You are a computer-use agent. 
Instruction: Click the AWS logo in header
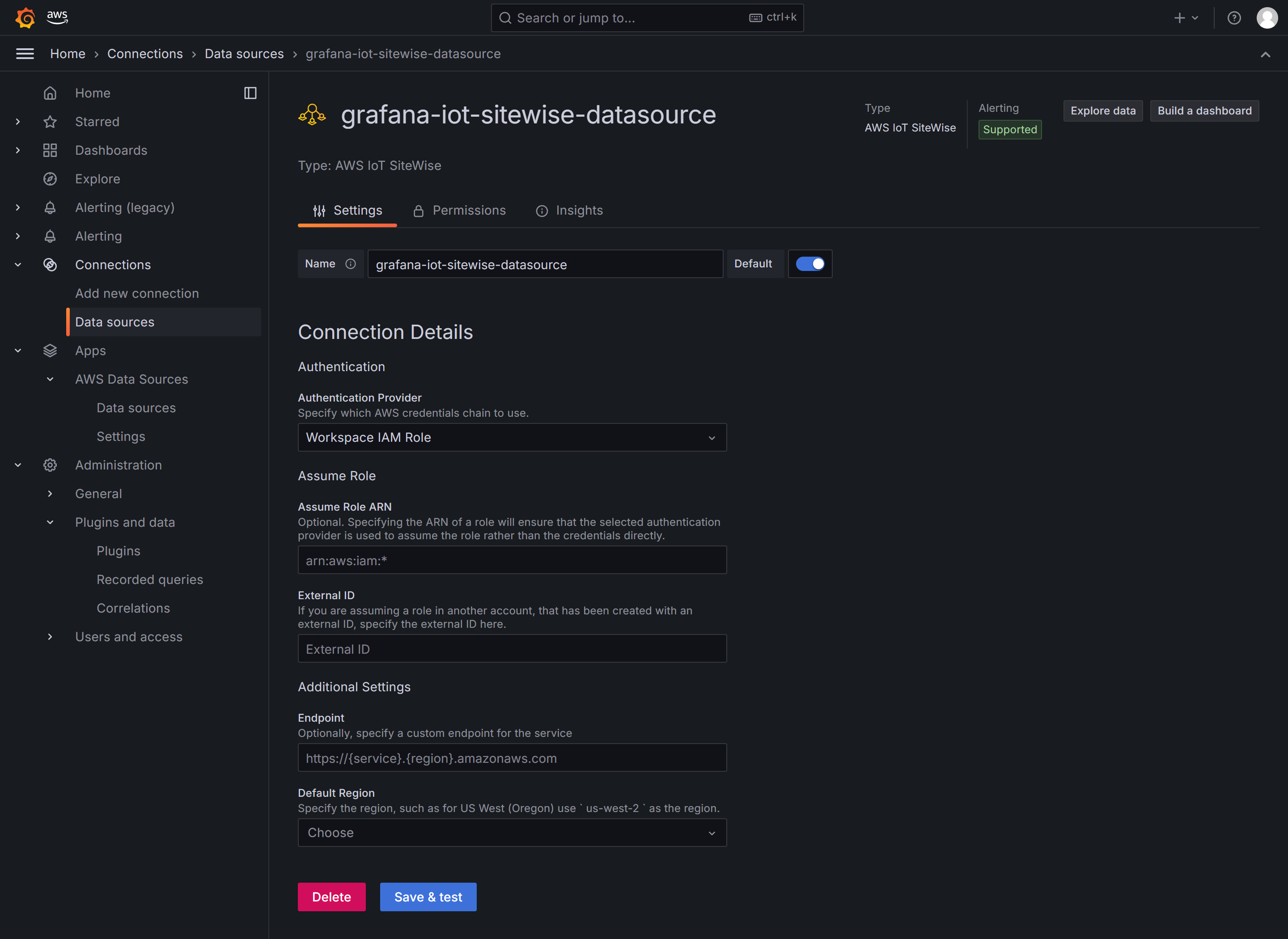pos(57,17)
